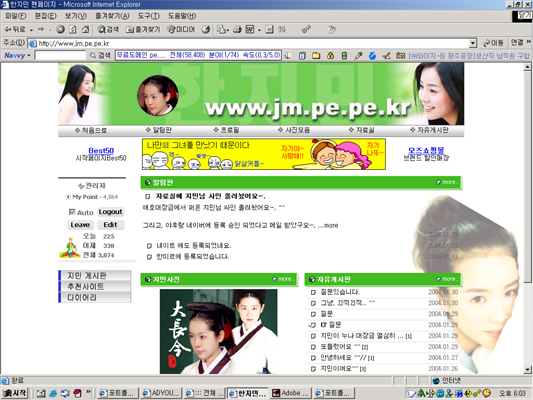Open the 파일(F) menu

tap(16, 16)
